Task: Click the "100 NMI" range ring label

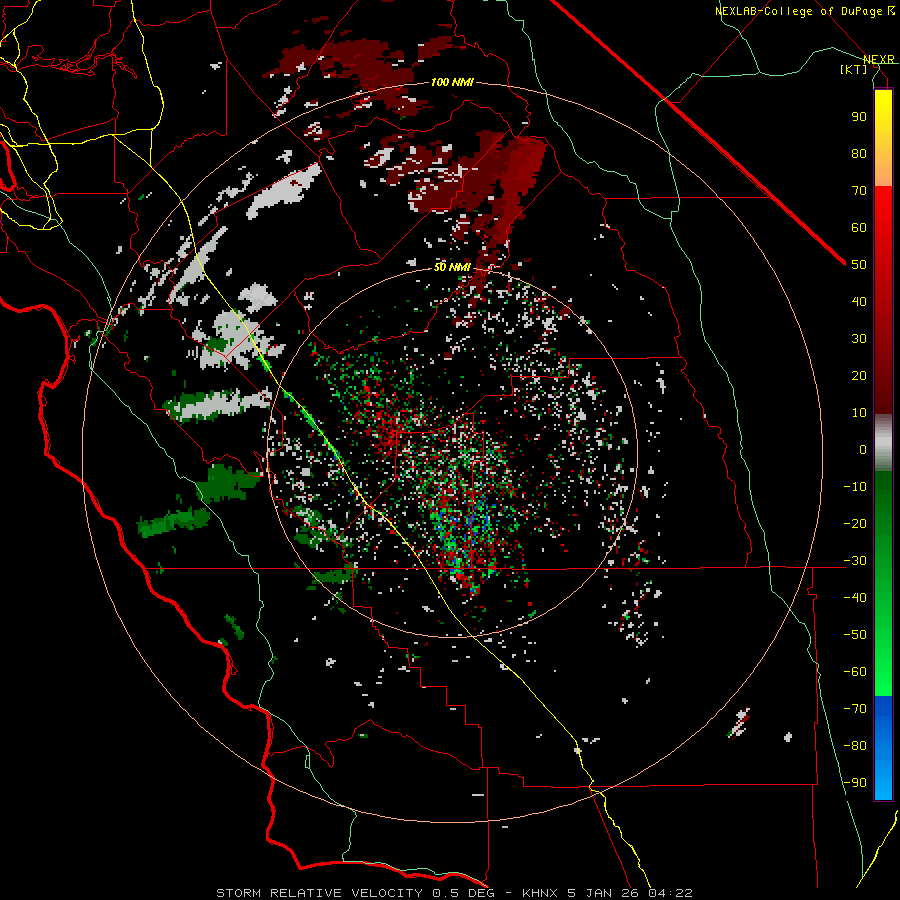Action: 452,83
